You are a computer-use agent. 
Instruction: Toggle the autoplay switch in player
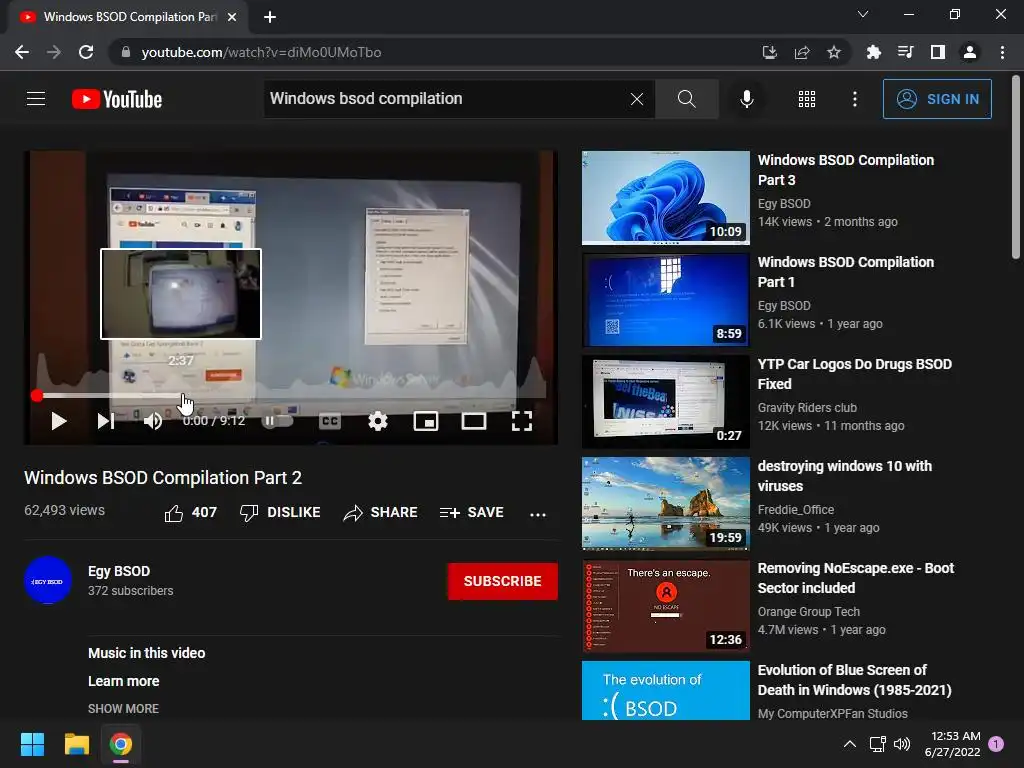pos(277,421)
